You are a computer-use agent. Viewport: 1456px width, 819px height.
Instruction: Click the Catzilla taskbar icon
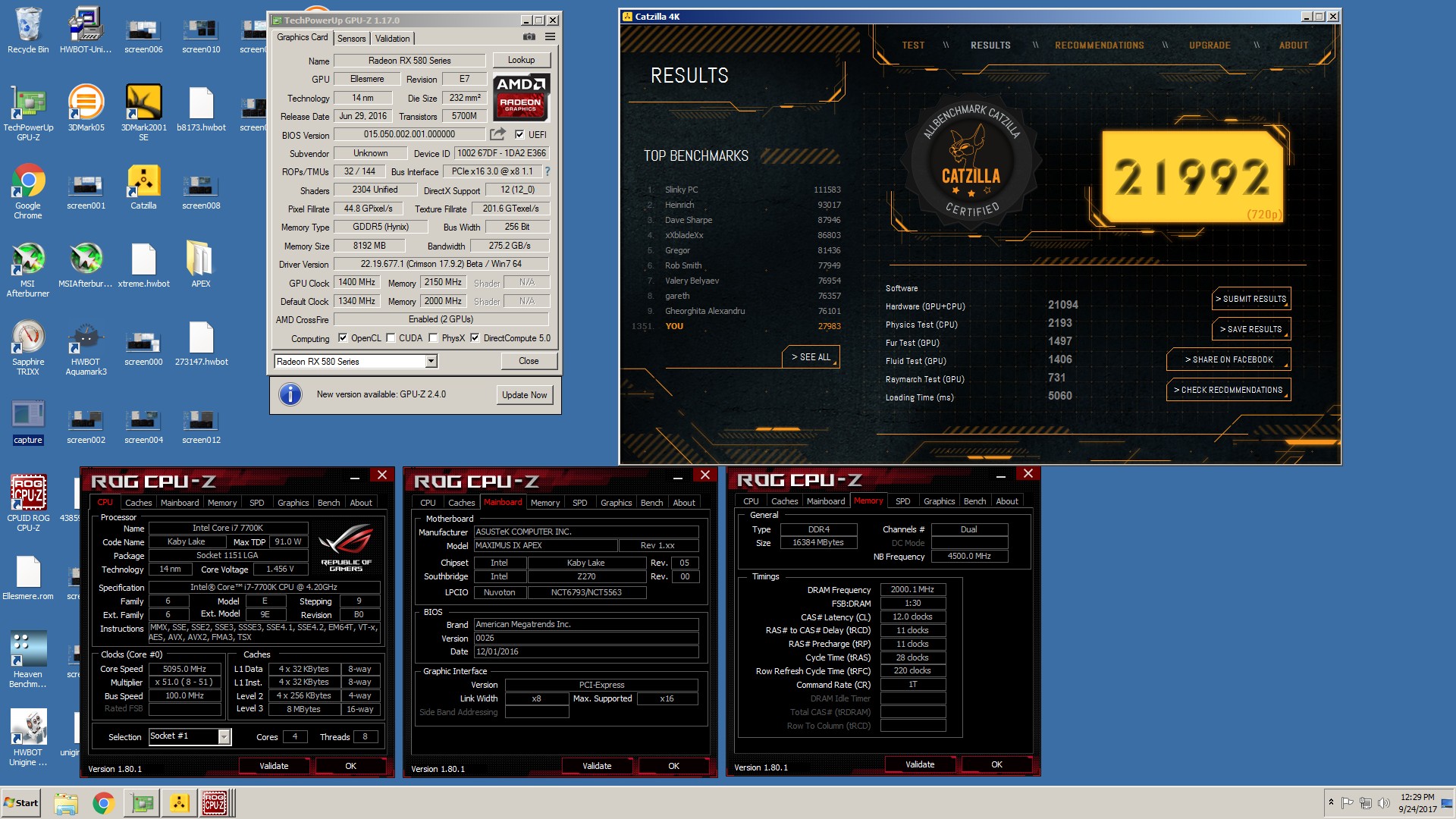coord(179,803)
